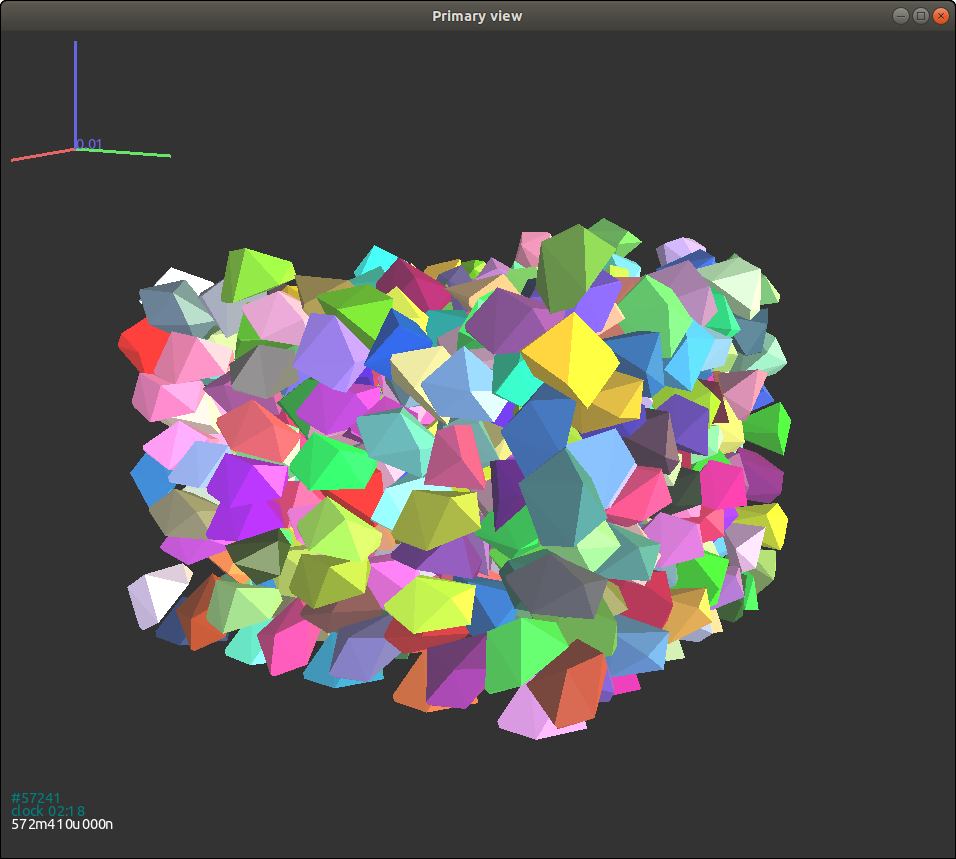Click the iteration counter #57241
The width and height of the screenshot is (956, 859).
coord(35,797)
